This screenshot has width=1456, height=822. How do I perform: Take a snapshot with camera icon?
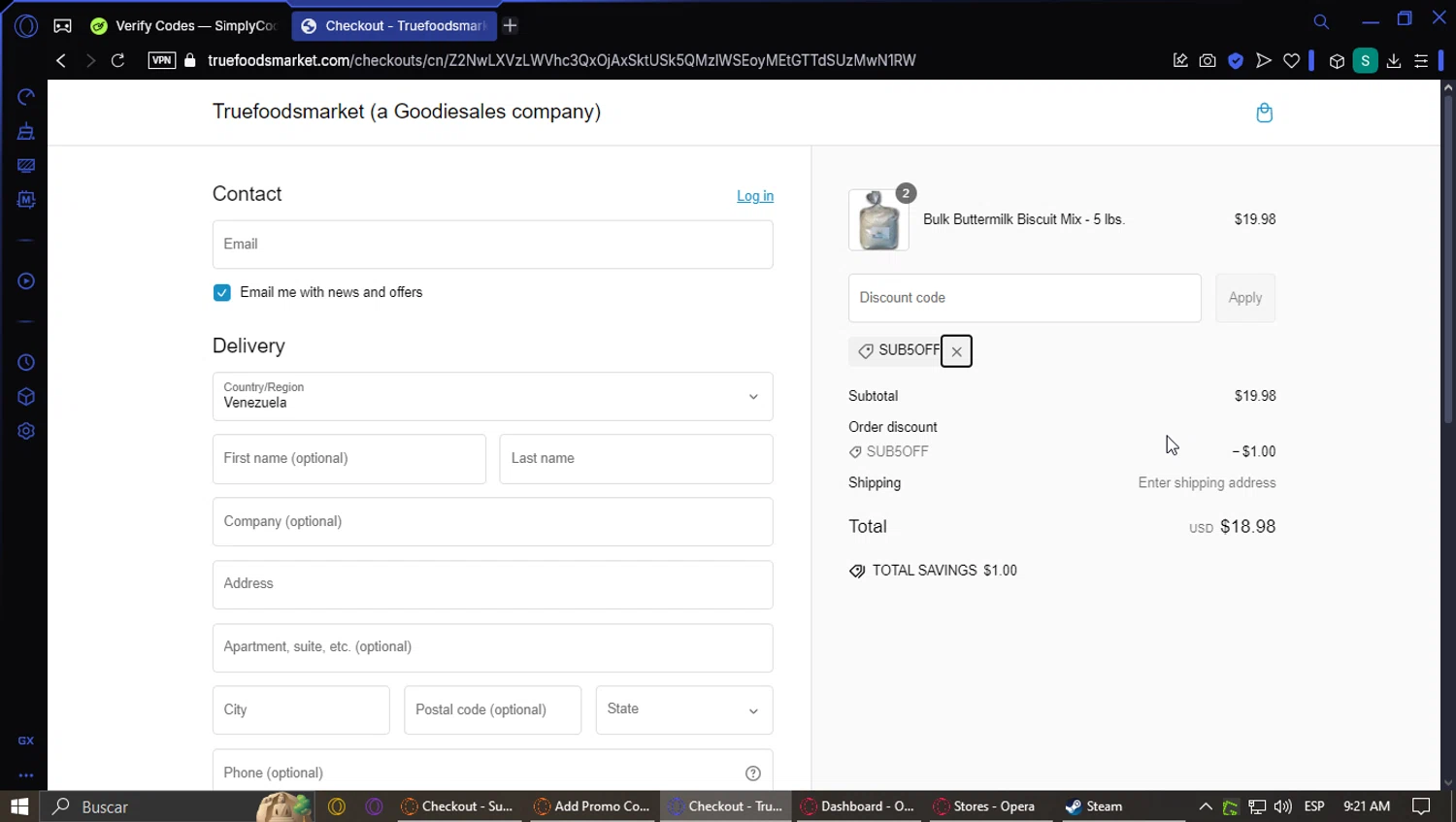tap(1208, 60)
